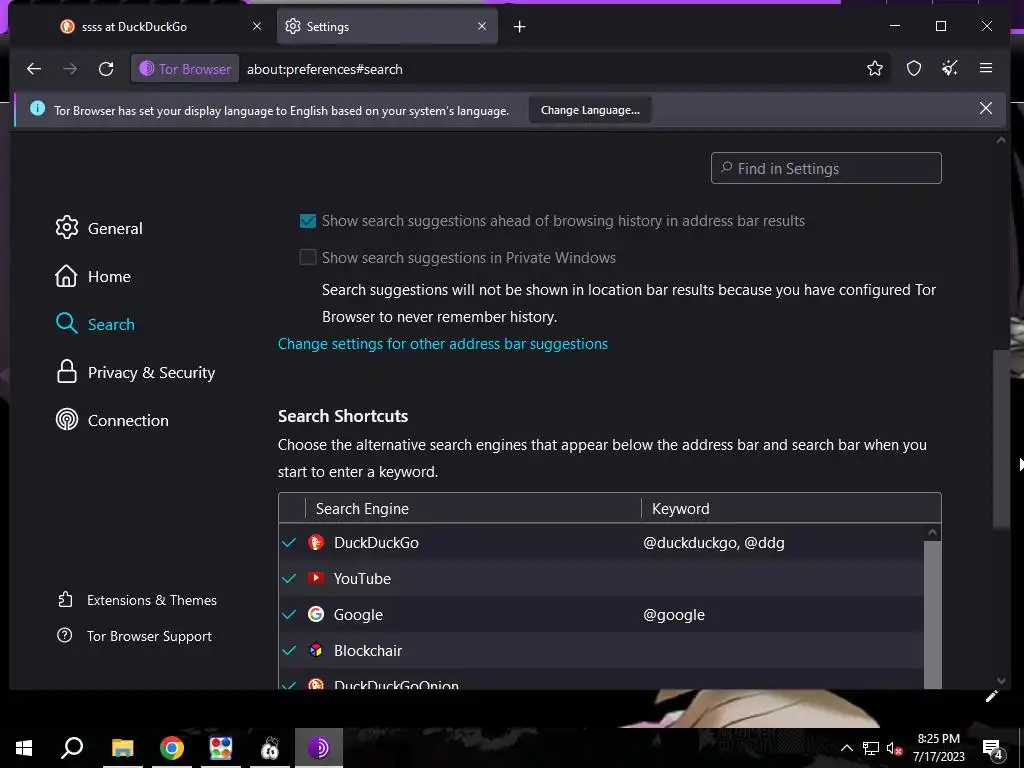The image size is (1024, 768).
Task: Click the Tor Browser taskbar icon
Action: (x=319, y=748)
